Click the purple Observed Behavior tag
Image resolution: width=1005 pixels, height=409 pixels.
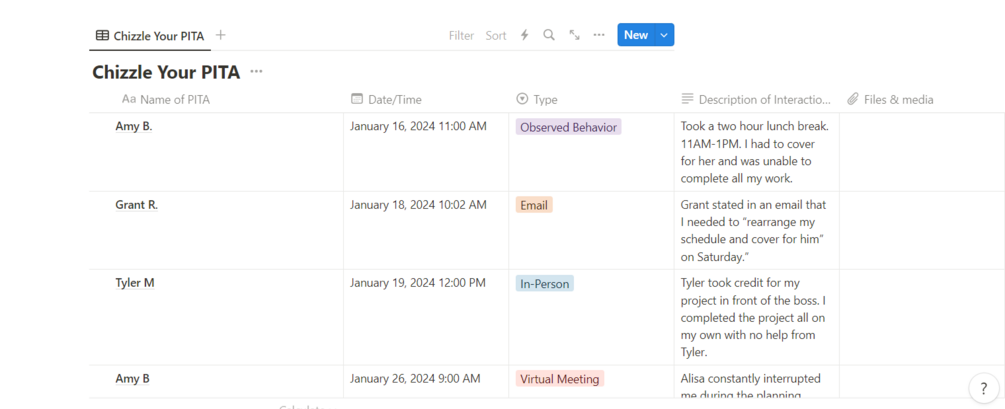[568, 127]
